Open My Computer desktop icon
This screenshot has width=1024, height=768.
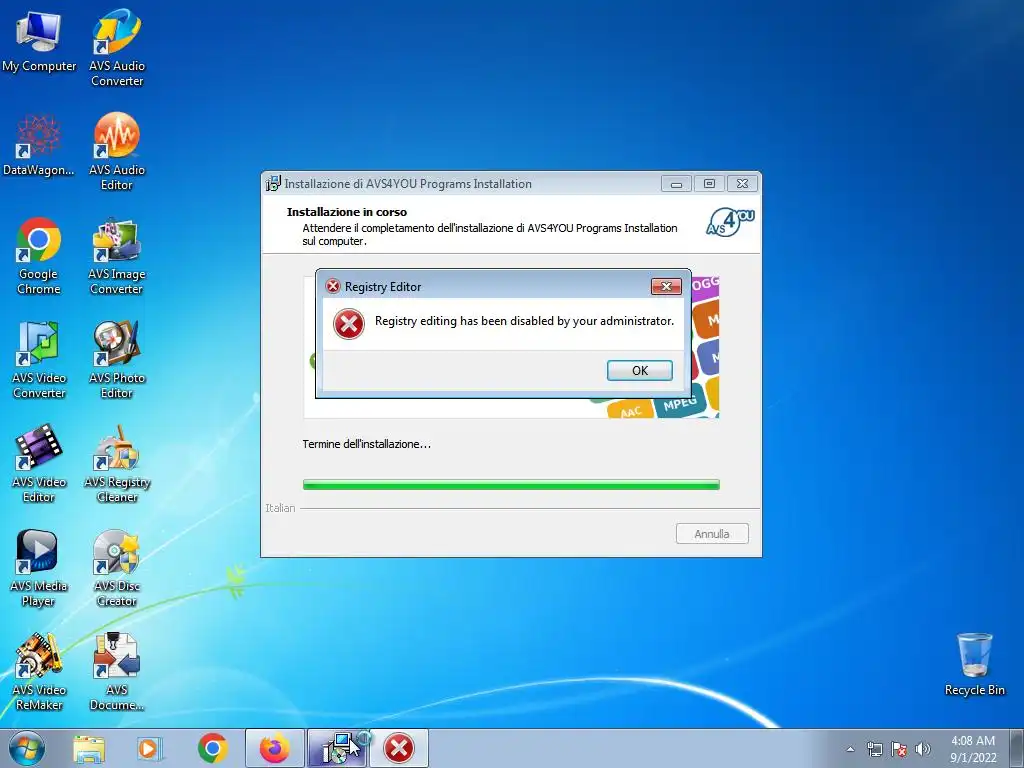click(39, 40)
